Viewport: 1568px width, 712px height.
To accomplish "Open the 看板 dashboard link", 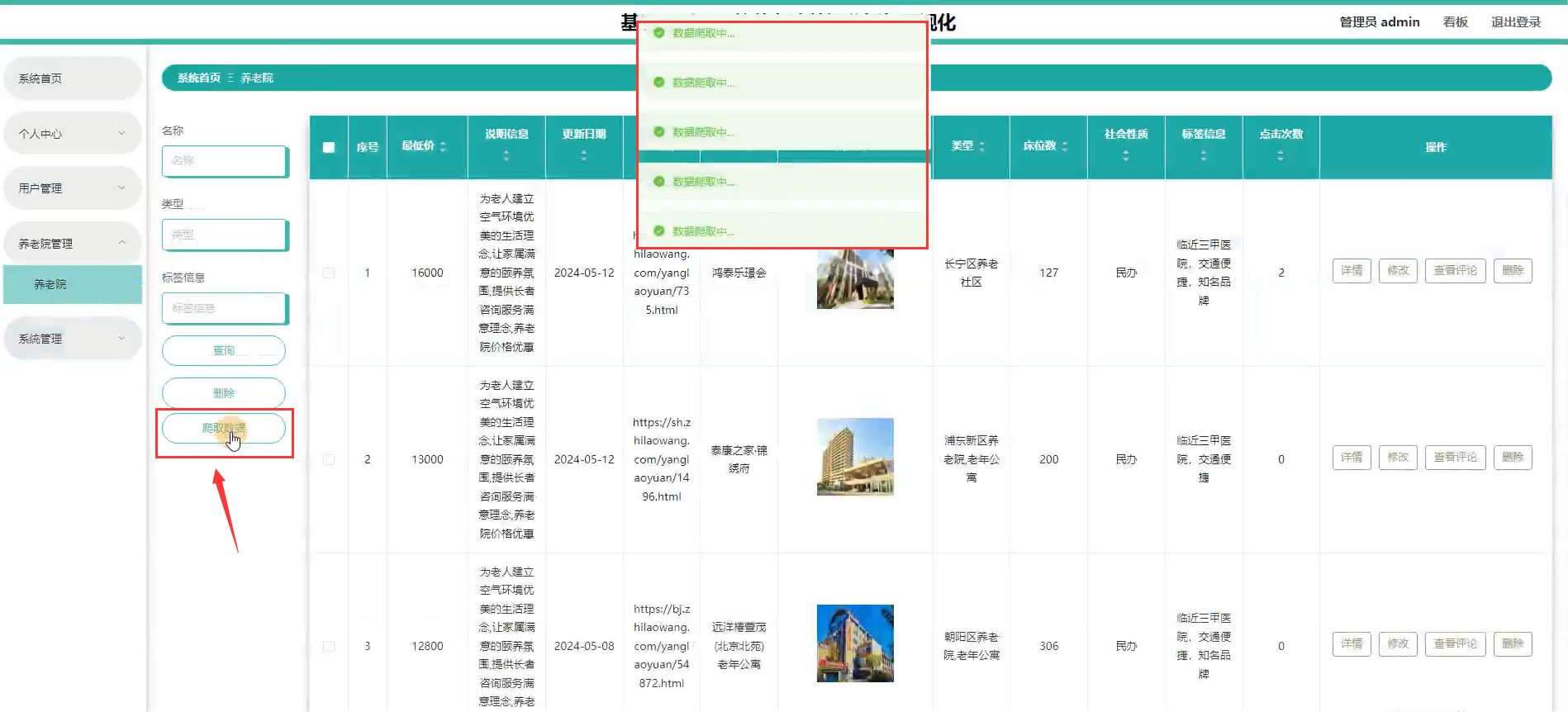I will [x=1455, y=22].
